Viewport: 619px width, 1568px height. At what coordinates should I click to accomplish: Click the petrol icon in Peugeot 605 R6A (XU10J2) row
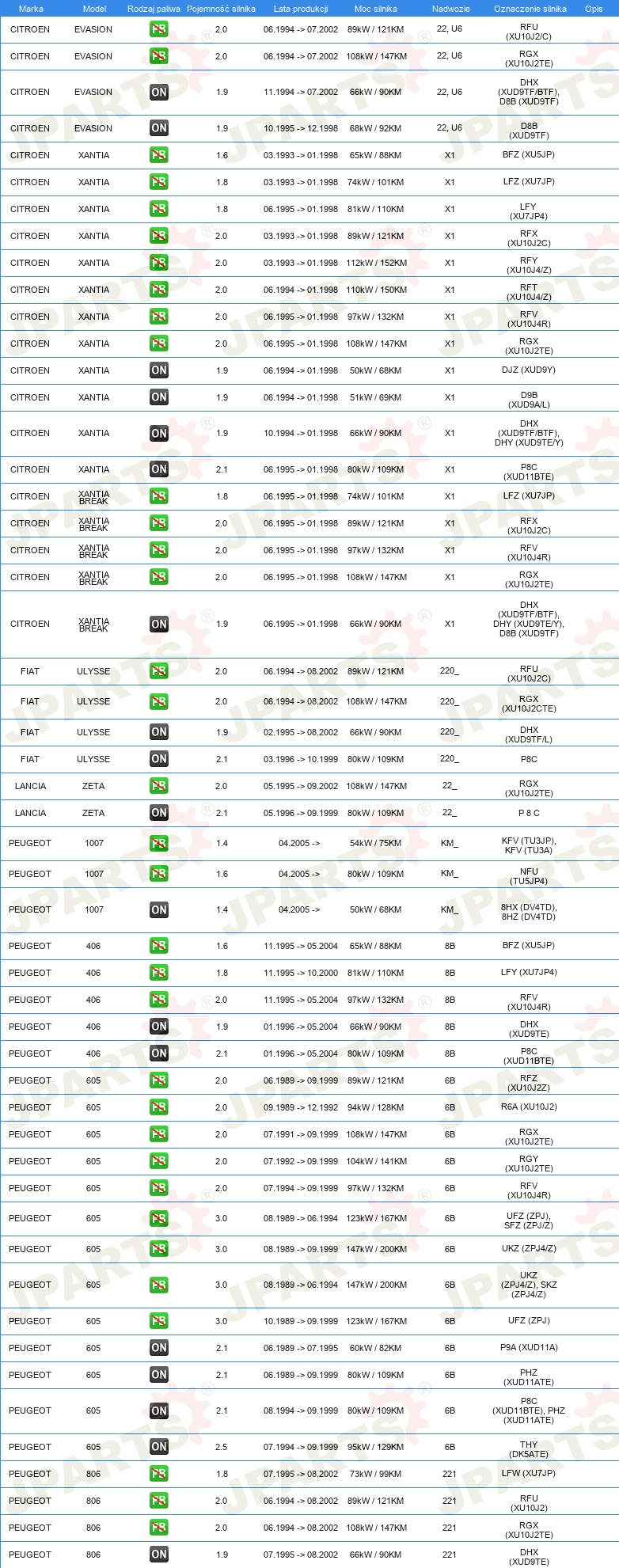point(159,1107)
